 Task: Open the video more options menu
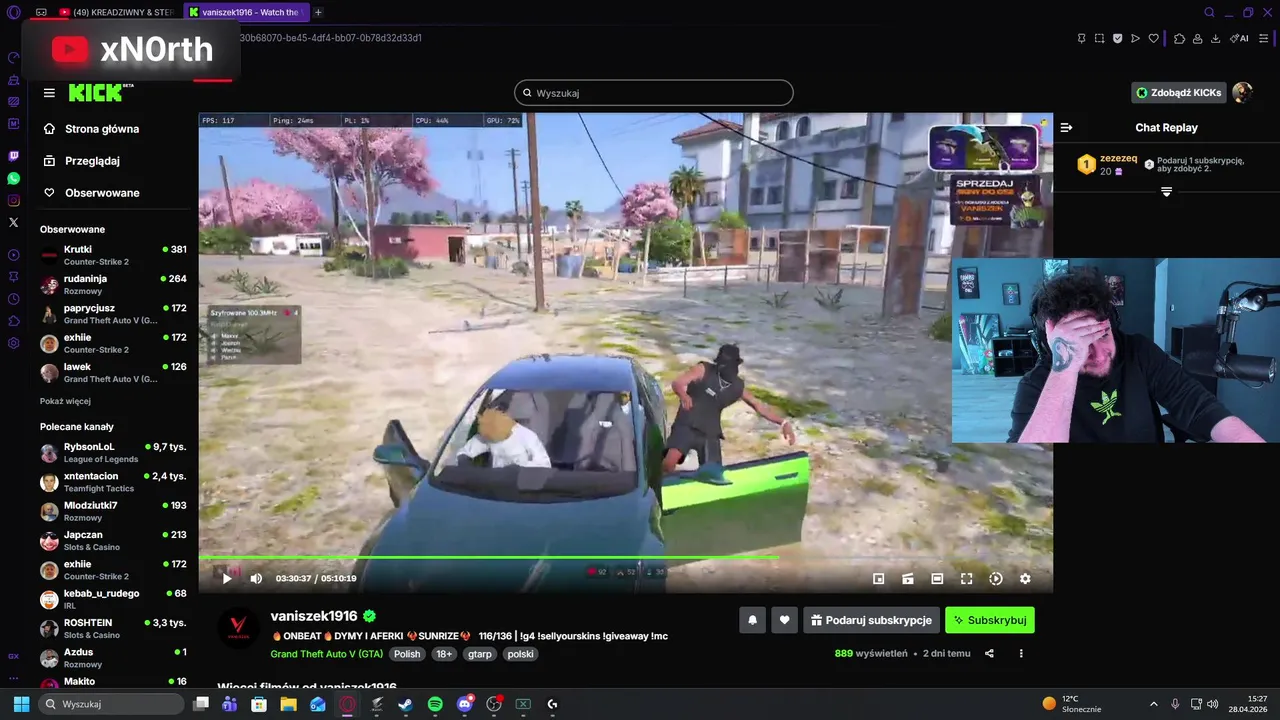pyautogui.click(x=1021, y=653)
